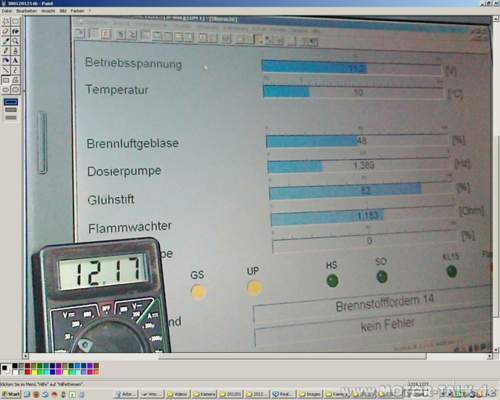Open the Farben menu
Image resolution: width=500 pixels, height=400 pixels.
77,11
